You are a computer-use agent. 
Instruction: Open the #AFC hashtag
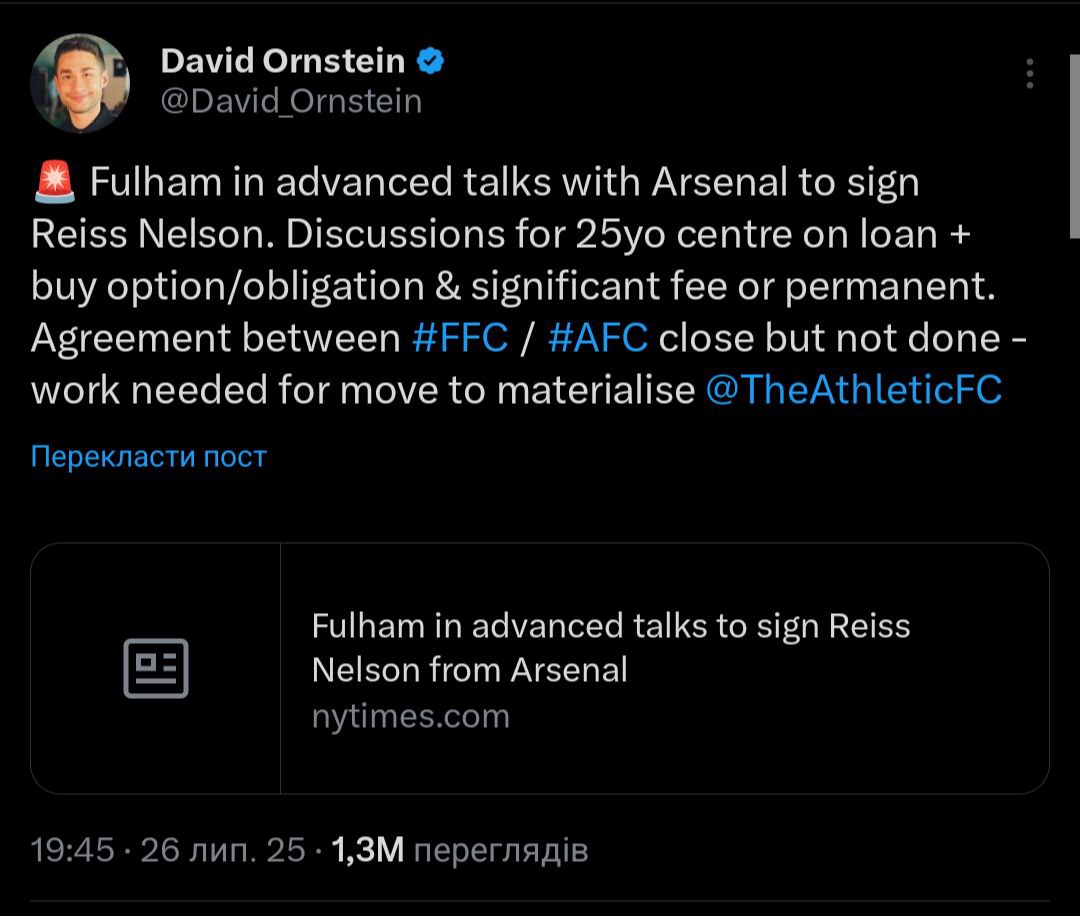tap(598, 338)
